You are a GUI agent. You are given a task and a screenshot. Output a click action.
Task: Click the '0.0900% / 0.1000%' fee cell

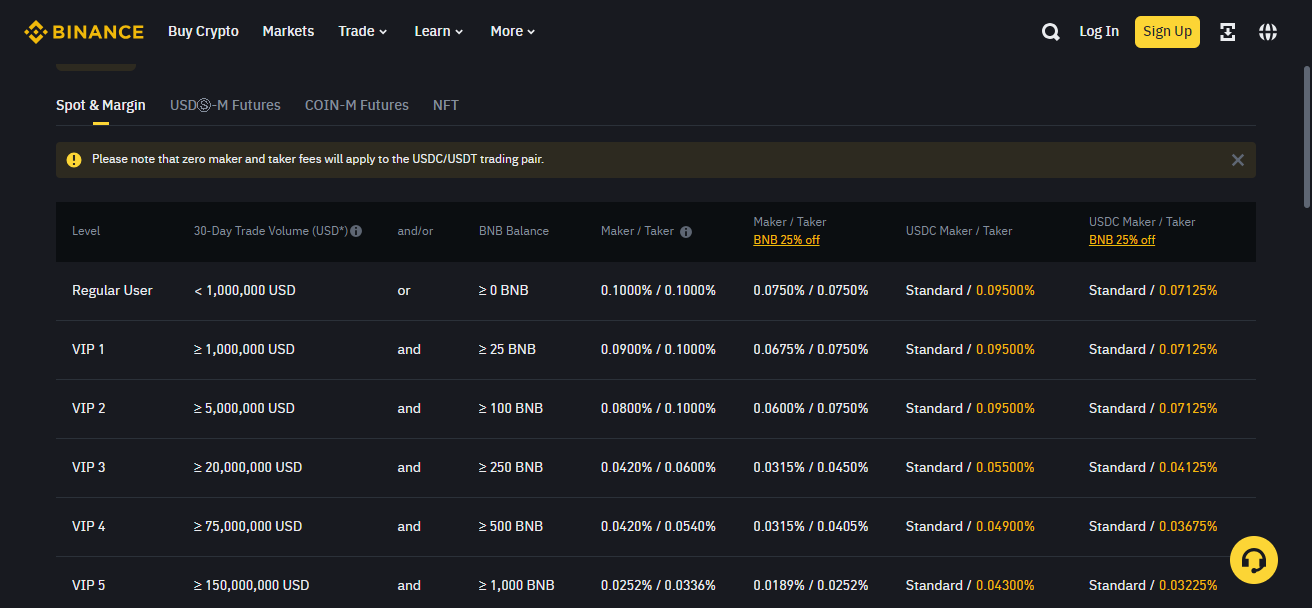coord(658,349)
